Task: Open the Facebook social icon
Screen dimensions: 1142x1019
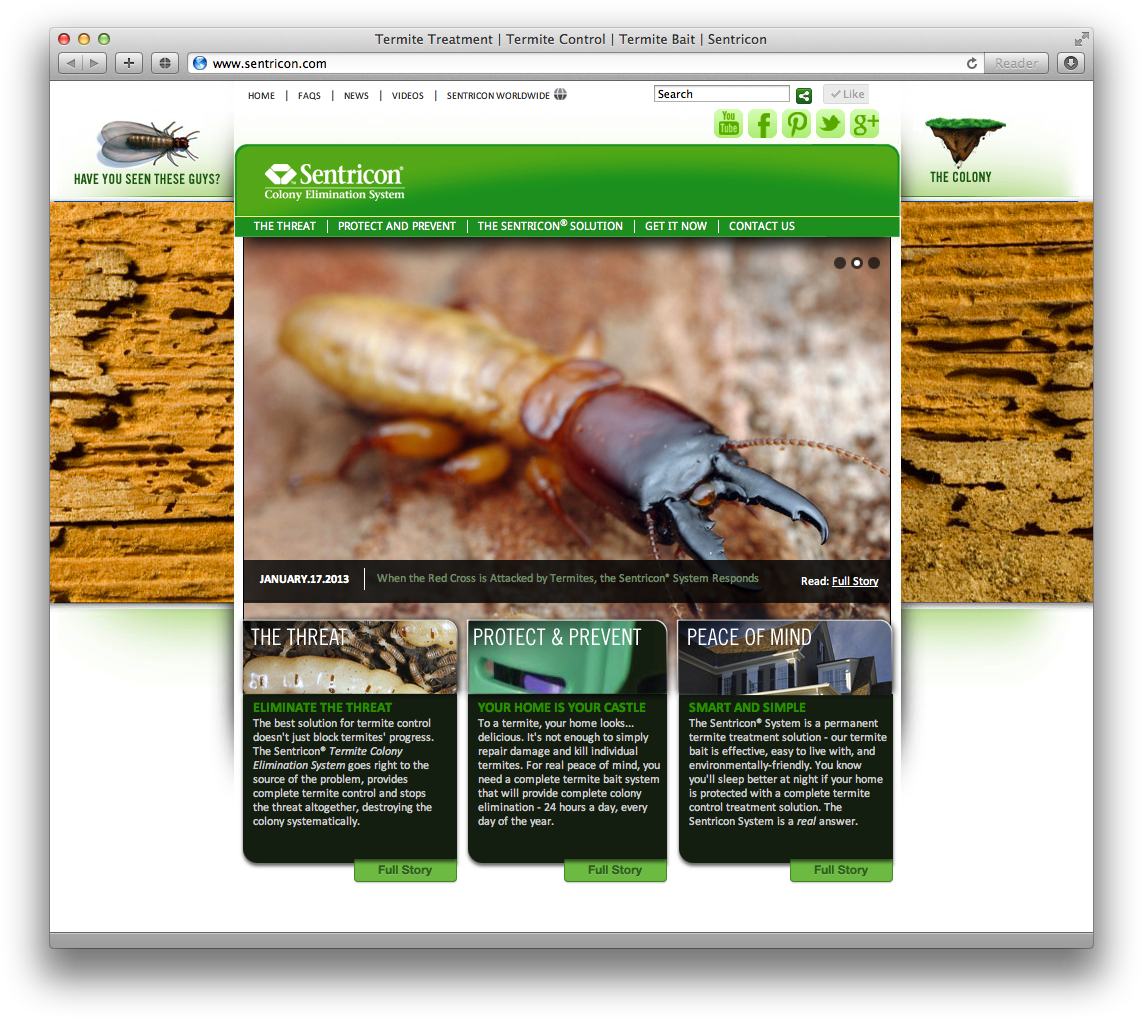Action: click(763, 123)
